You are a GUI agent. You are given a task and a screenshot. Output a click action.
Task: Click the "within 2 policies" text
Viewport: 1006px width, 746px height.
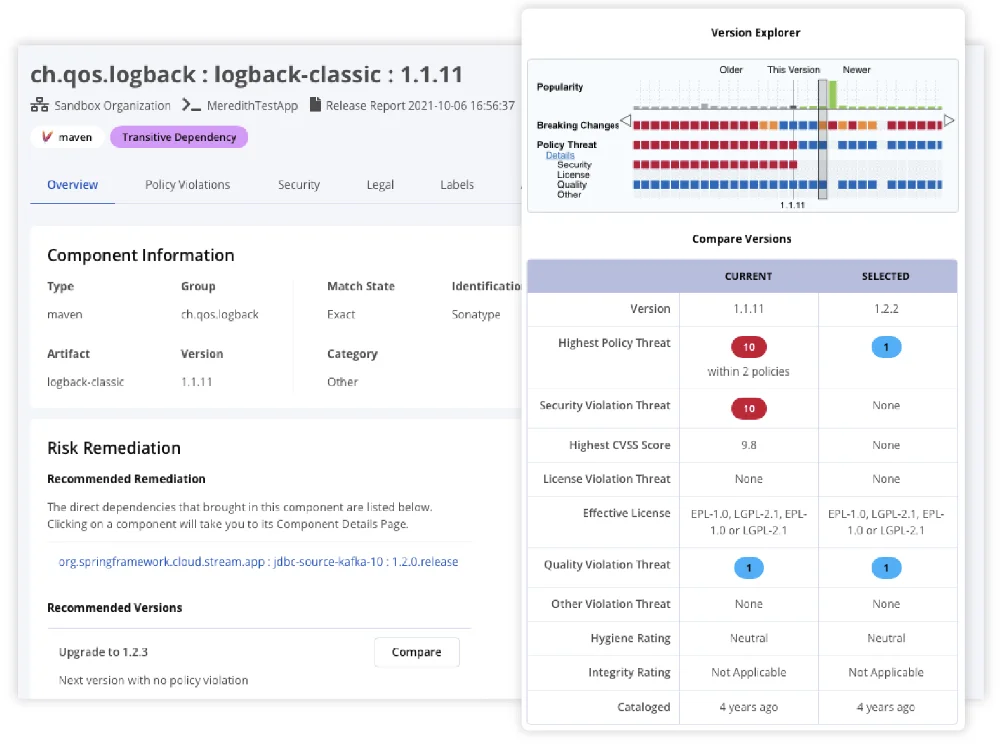click(x=749, y=371)
